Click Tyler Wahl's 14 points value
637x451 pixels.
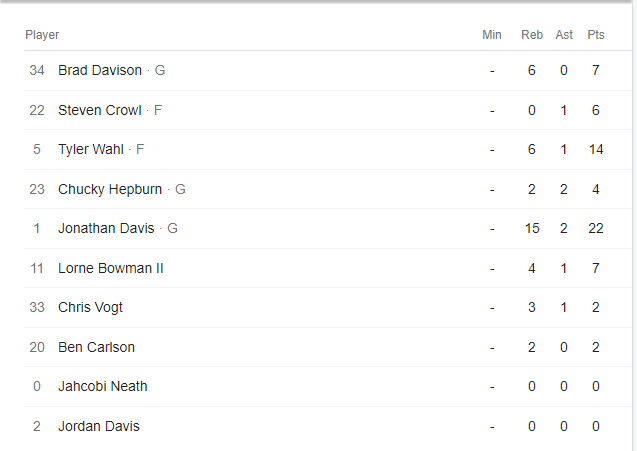[596, 149]
